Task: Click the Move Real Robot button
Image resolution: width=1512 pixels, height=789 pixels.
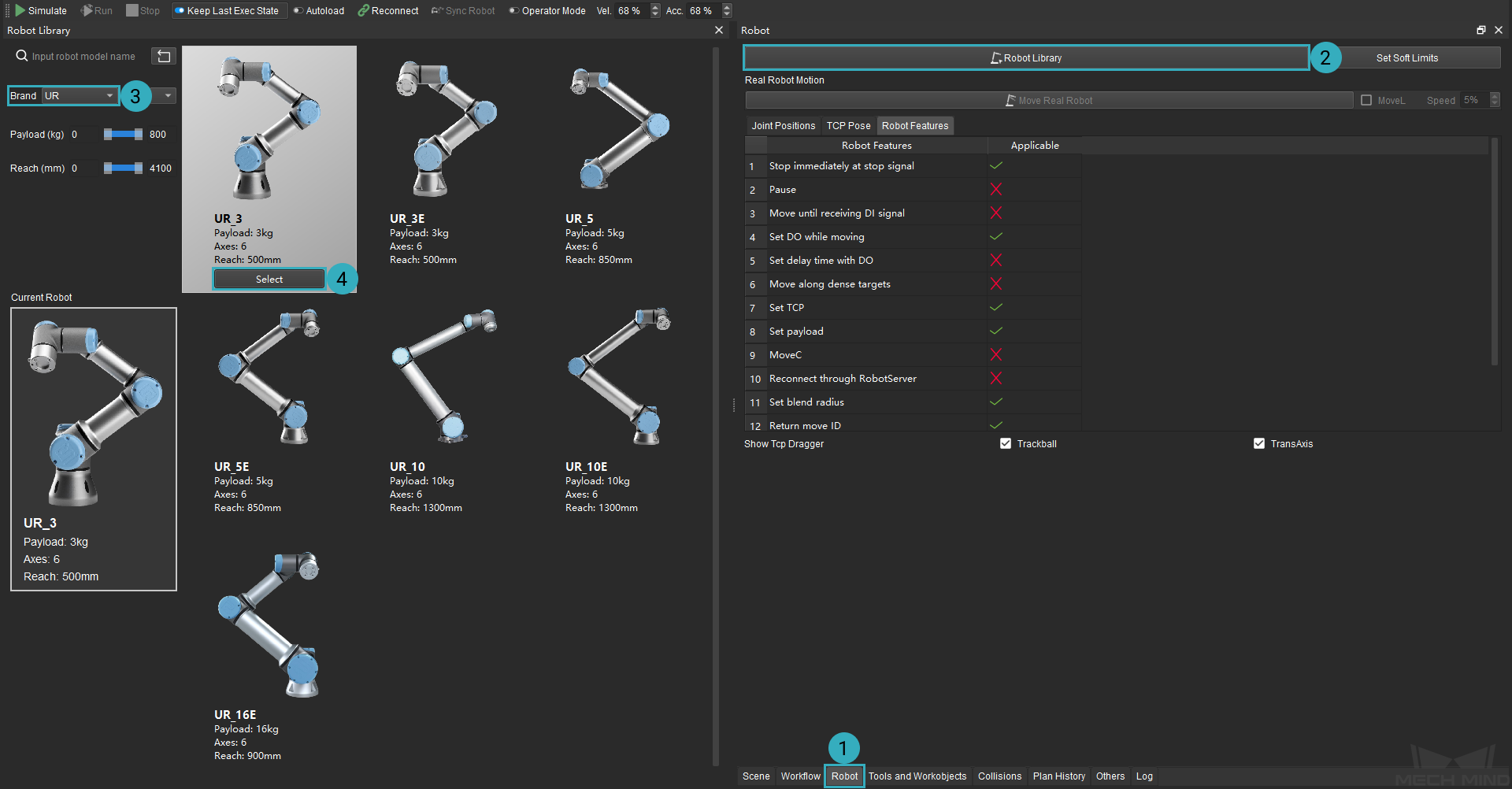Action: (1049, 100)
